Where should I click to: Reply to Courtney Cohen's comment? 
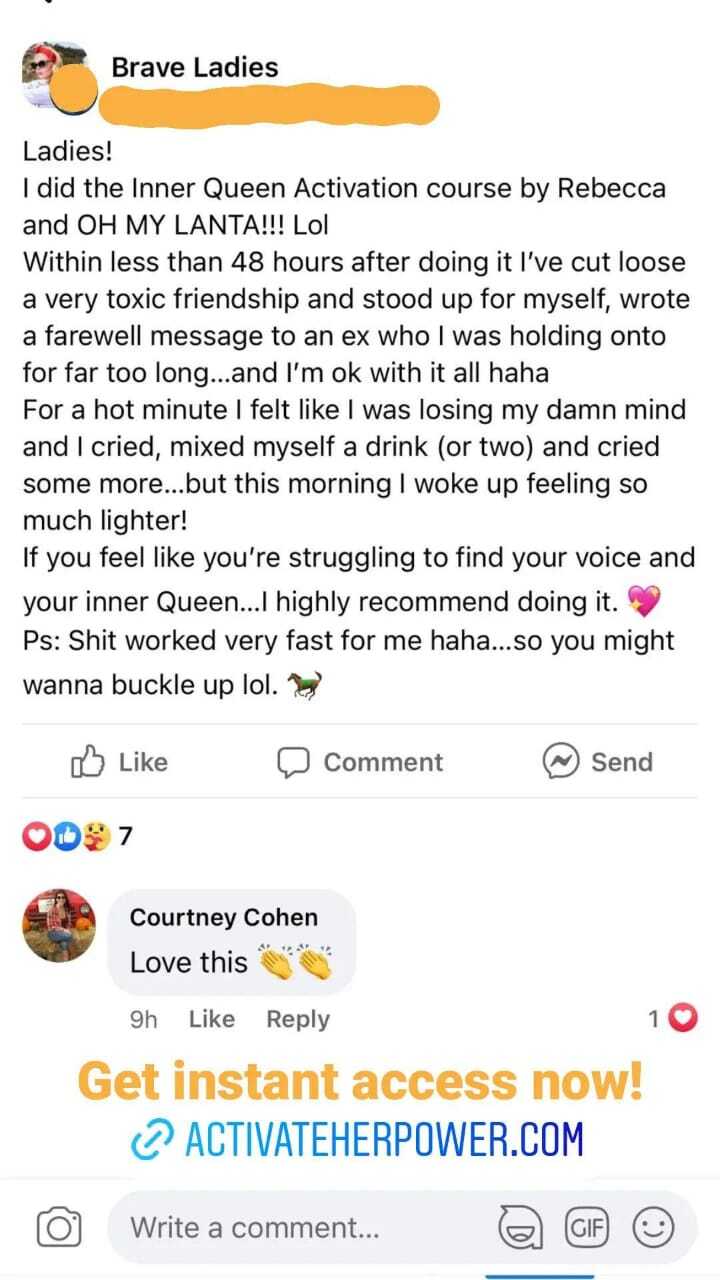pyautogui.click(x=297, y=1019)
